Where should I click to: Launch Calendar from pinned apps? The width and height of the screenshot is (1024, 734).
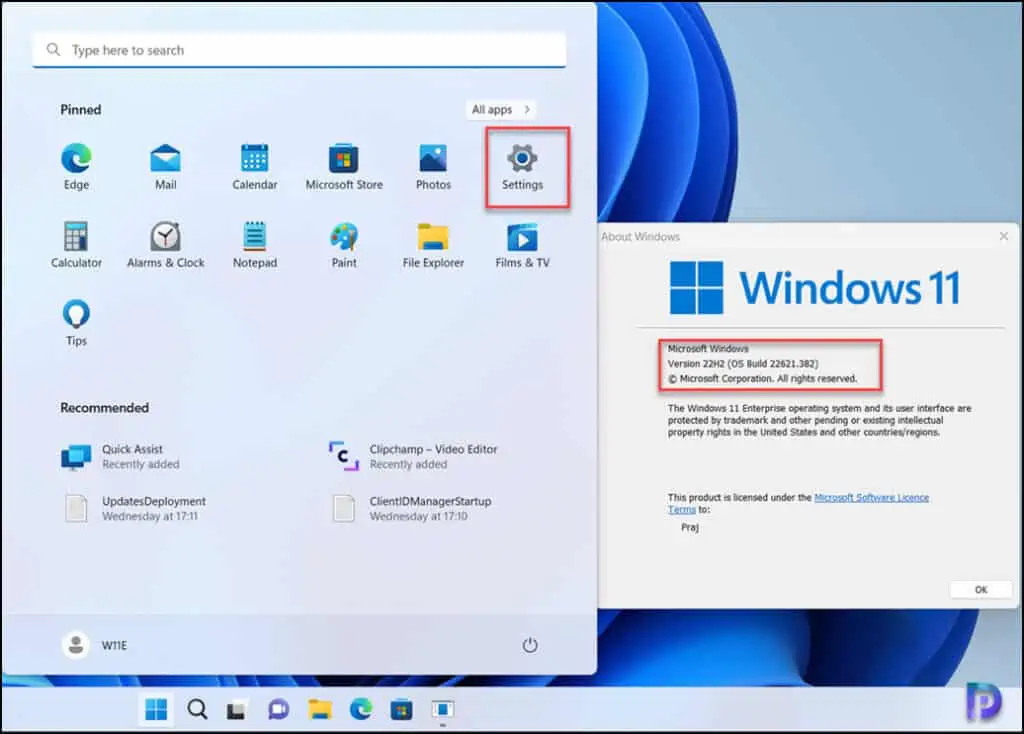[x=255, y=167]
